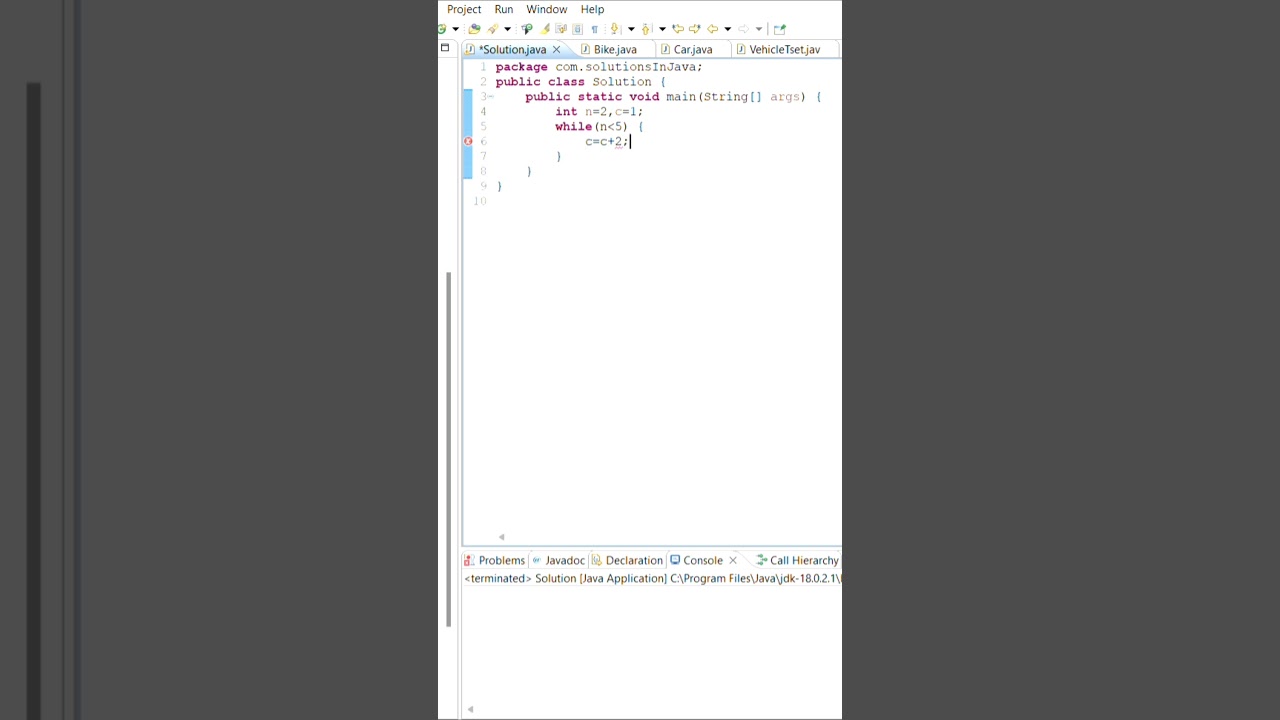Open the Problems view tab
The height and width of the screenshot is (720, 1280).
[x=494, y=560]
